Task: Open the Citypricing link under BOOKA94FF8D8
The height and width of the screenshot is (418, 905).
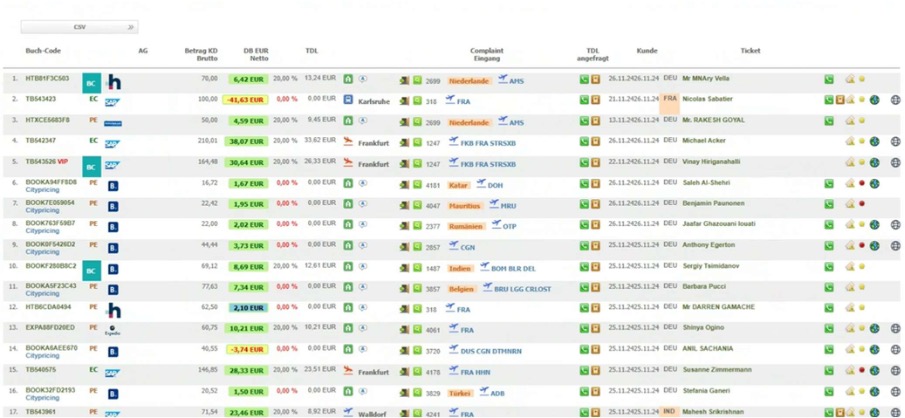Action: (x=43, y=189)
